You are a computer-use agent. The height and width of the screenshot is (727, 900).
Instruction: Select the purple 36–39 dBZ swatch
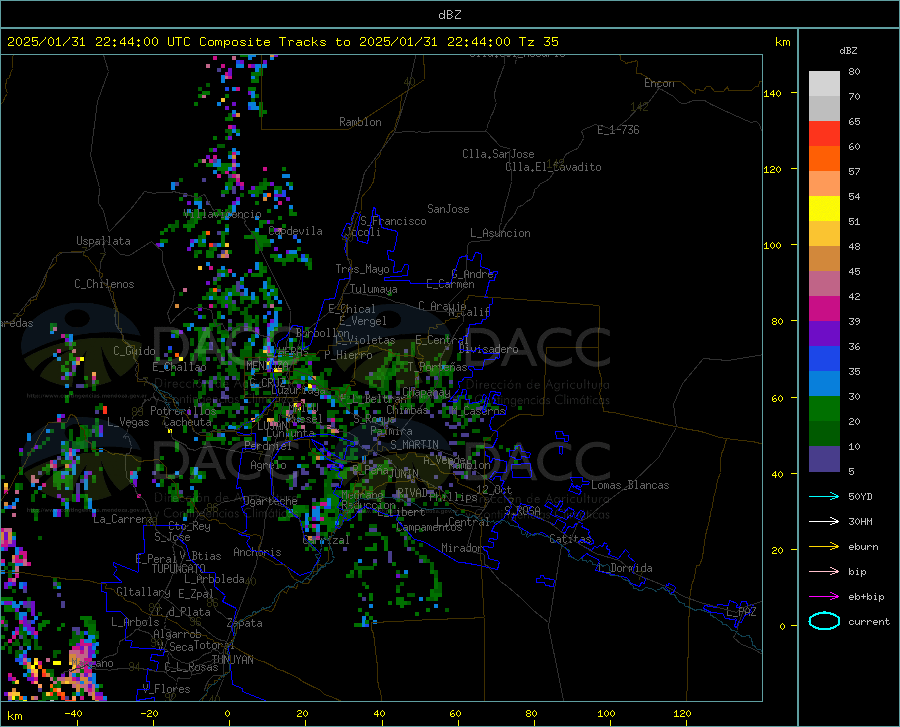tap(824, 334)
